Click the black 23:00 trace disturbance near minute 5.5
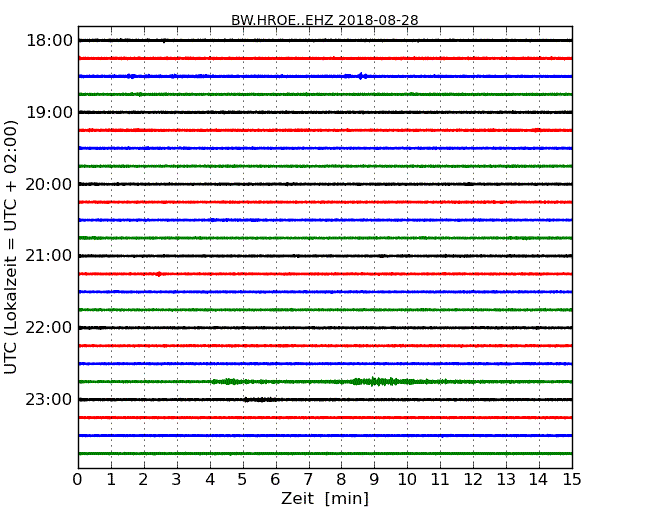This screenshot has height=520, width=650. pyautogui.click(x=259, y=400)
